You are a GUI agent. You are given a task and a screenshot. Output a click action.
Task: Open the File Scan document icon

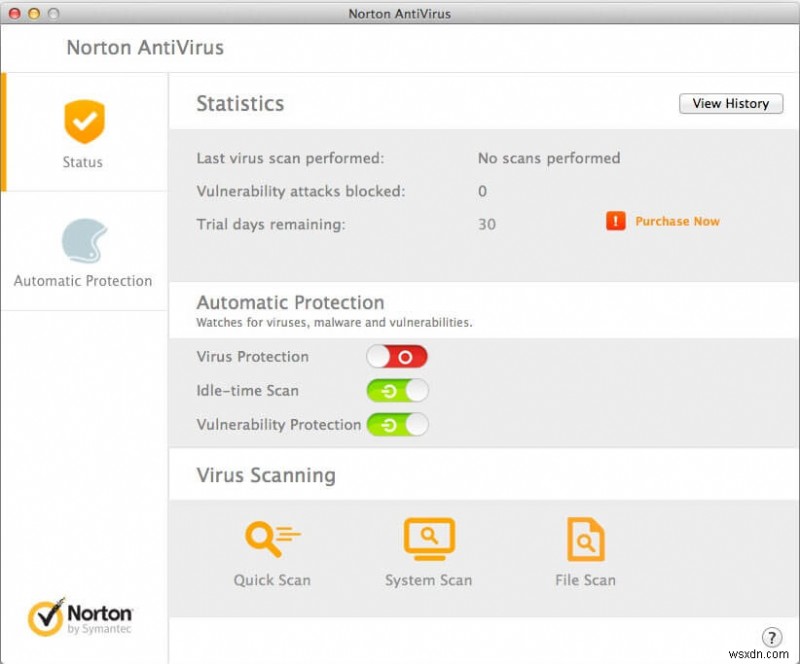[585, 540]
